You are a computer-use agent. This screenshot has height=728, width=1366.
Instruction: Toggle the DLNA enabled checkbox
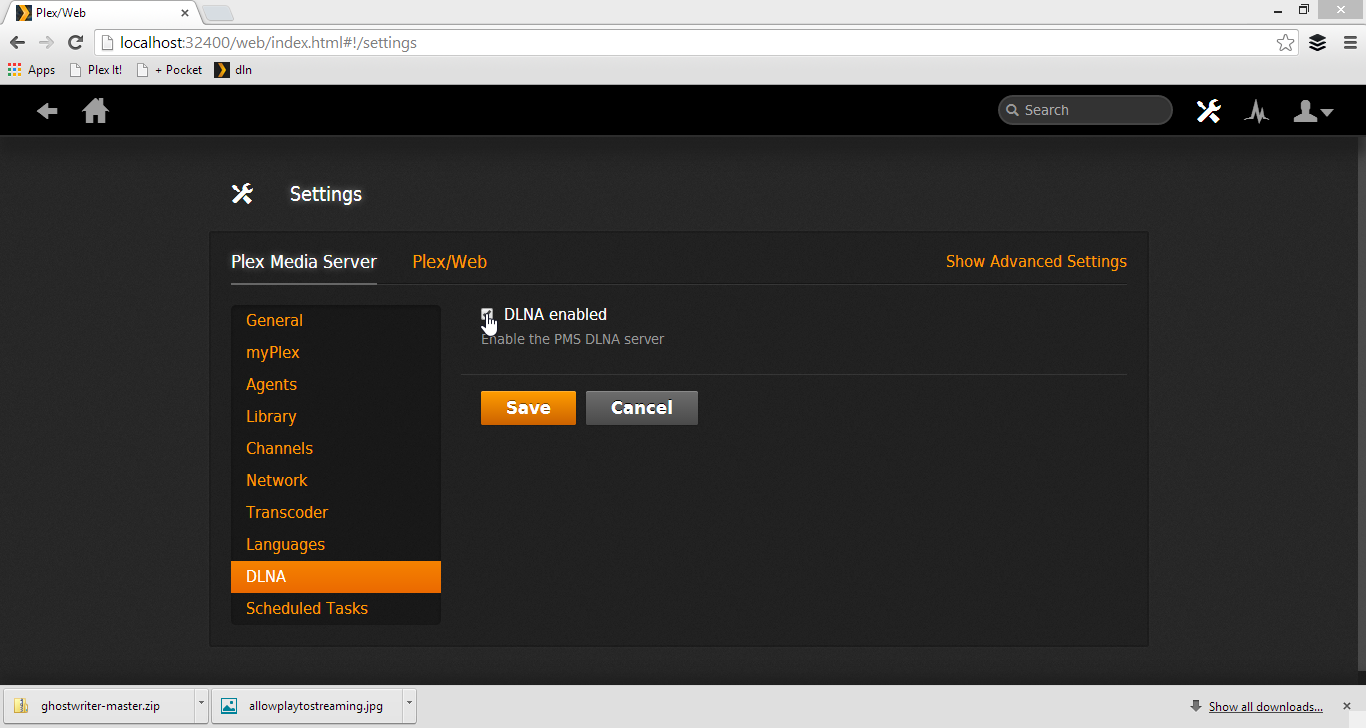[x=487, y=315]
